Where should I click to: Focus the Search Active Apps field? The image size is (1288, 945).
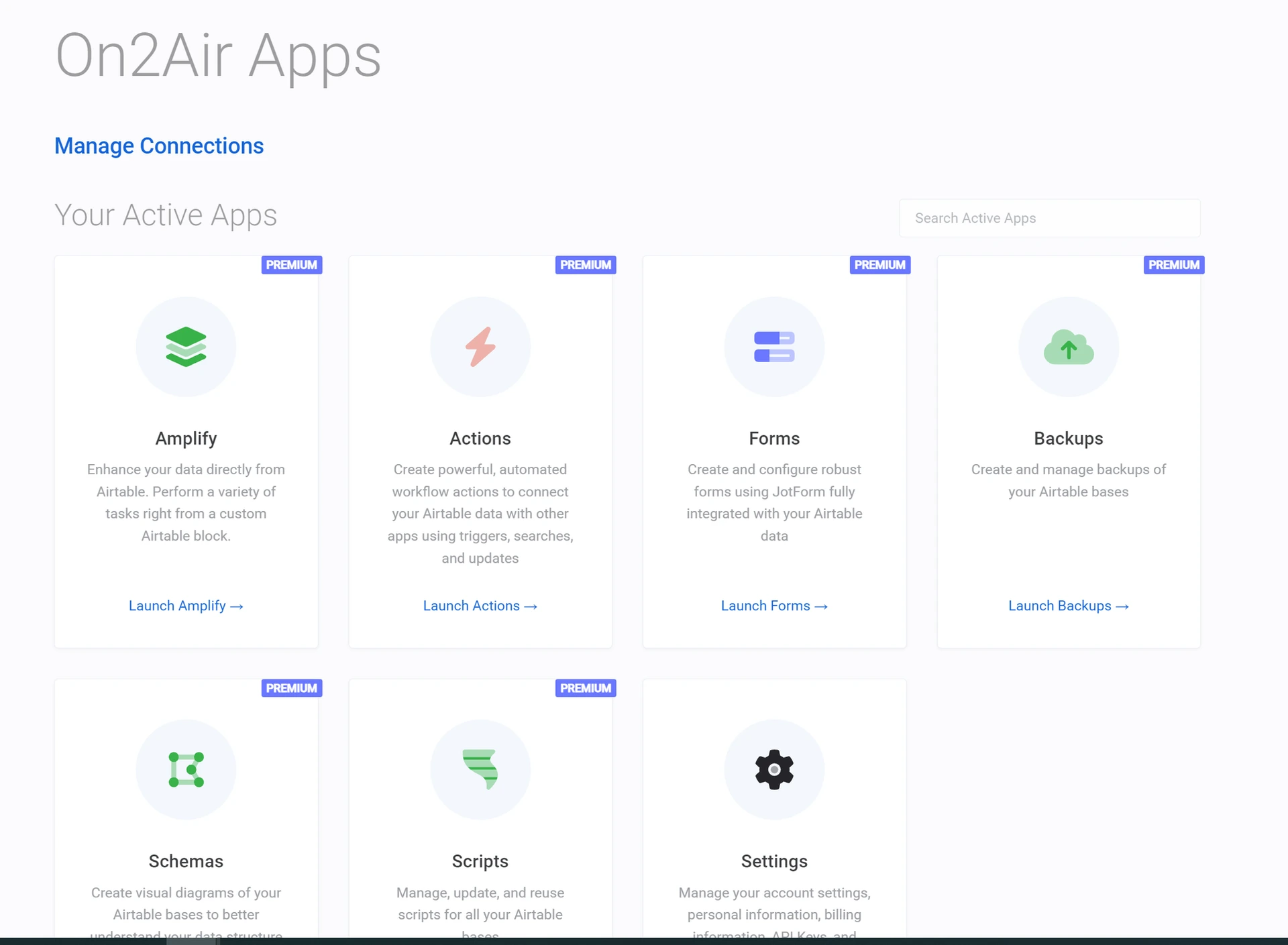1049,218
